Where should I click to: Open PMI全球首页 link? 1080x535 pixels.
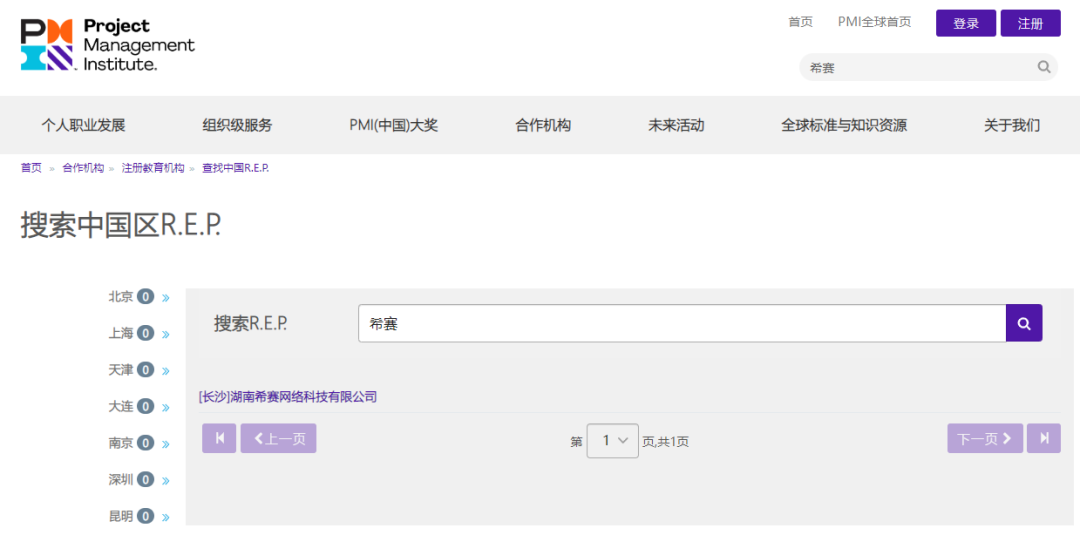874,22
